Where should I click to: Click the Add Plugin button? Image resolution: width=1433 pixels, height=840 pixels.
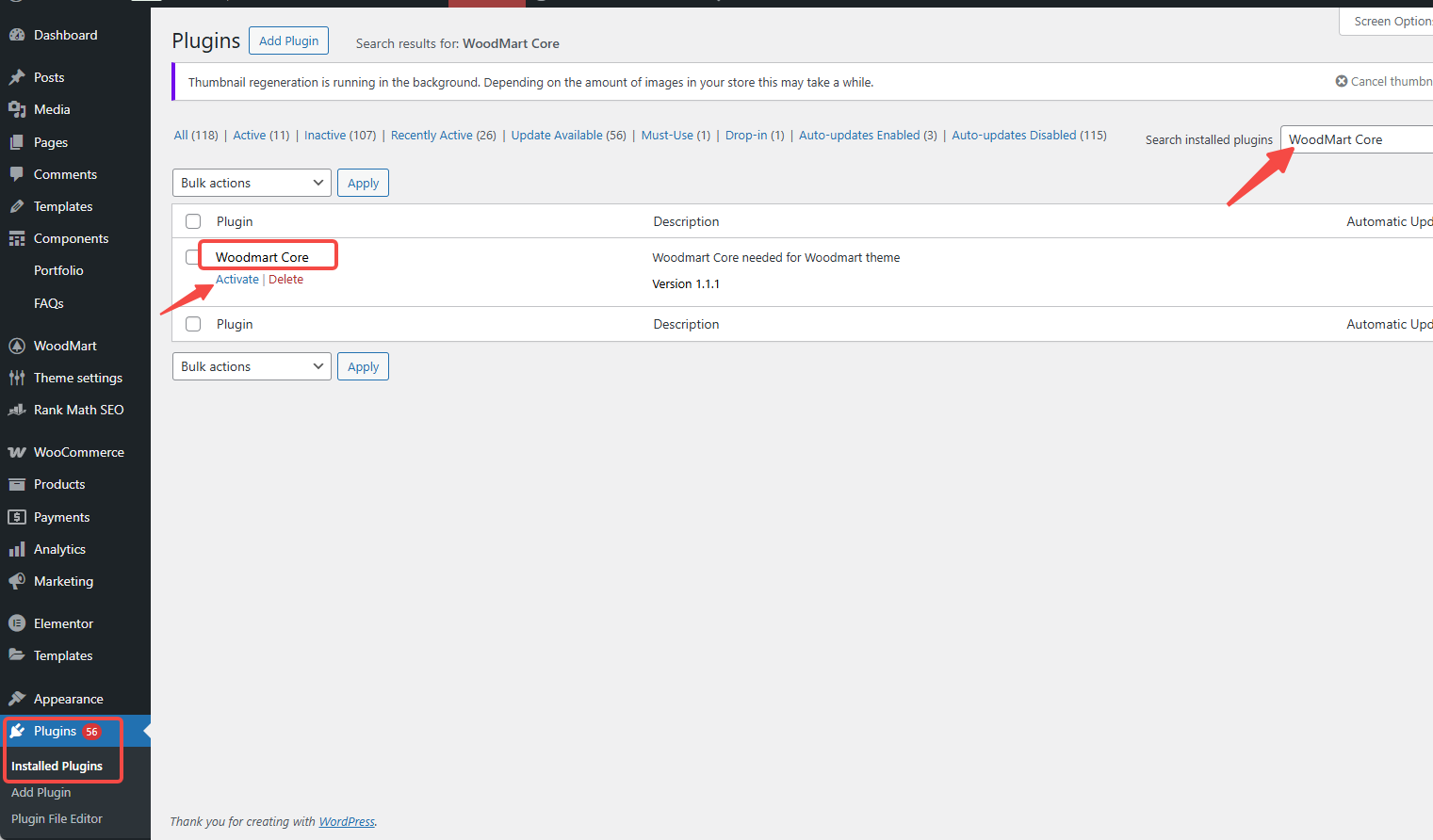[288, 40]
